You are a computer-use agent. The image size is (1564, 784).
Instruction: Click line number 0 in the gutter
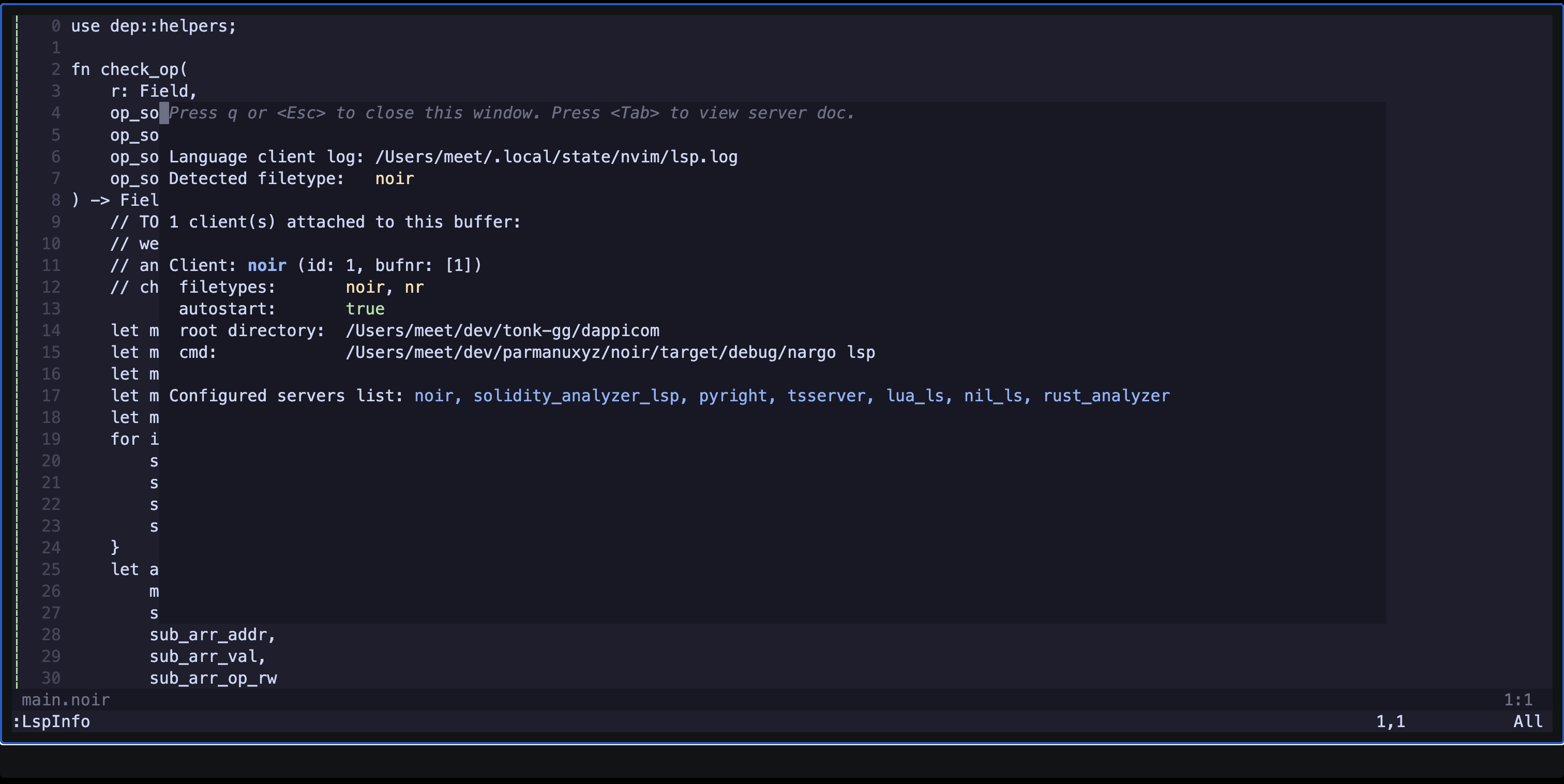click(x=56, y=26)
